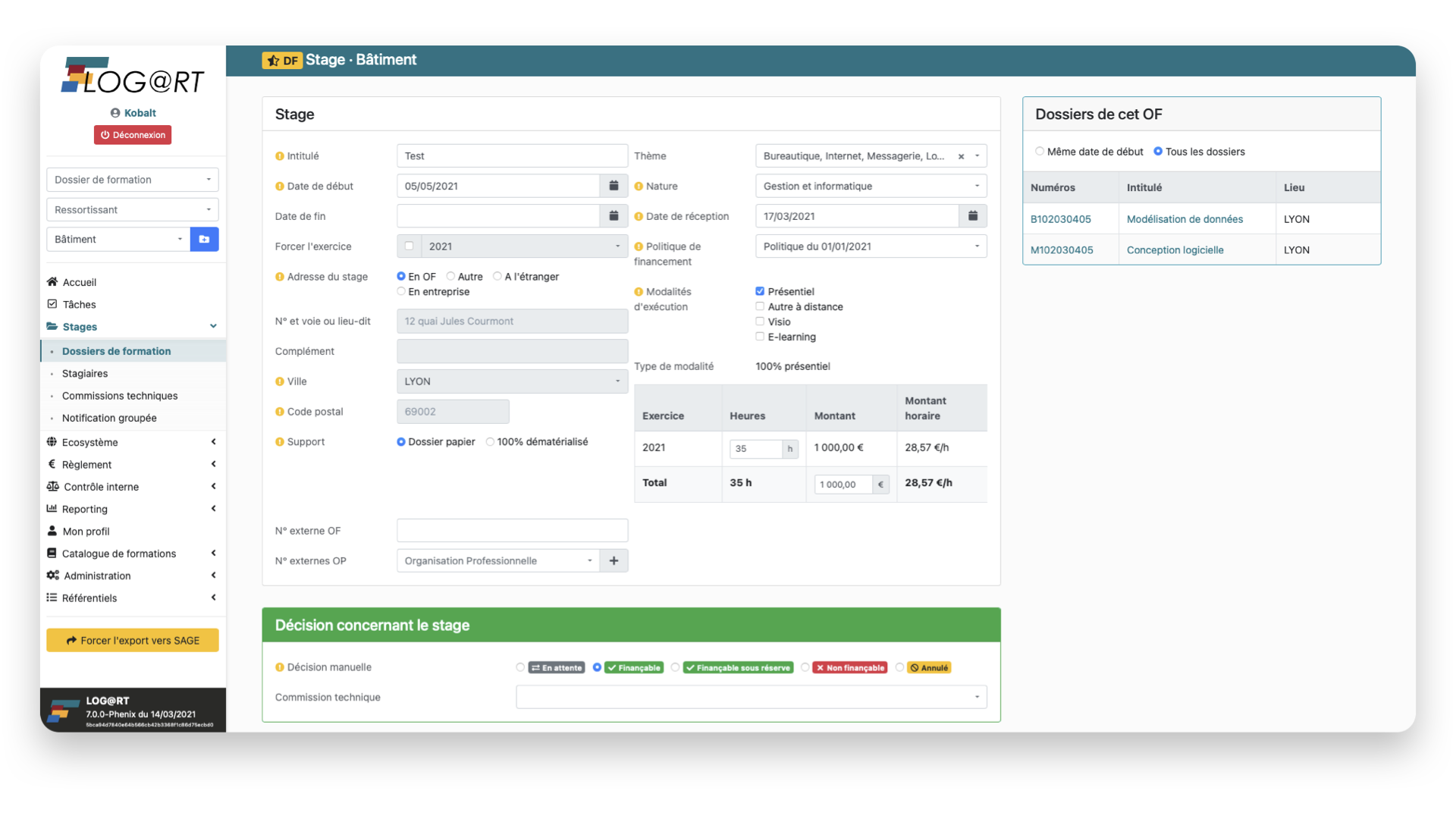Open dossier B102030405 link
Screen dimensions: 1456x819
(1060, 219)
